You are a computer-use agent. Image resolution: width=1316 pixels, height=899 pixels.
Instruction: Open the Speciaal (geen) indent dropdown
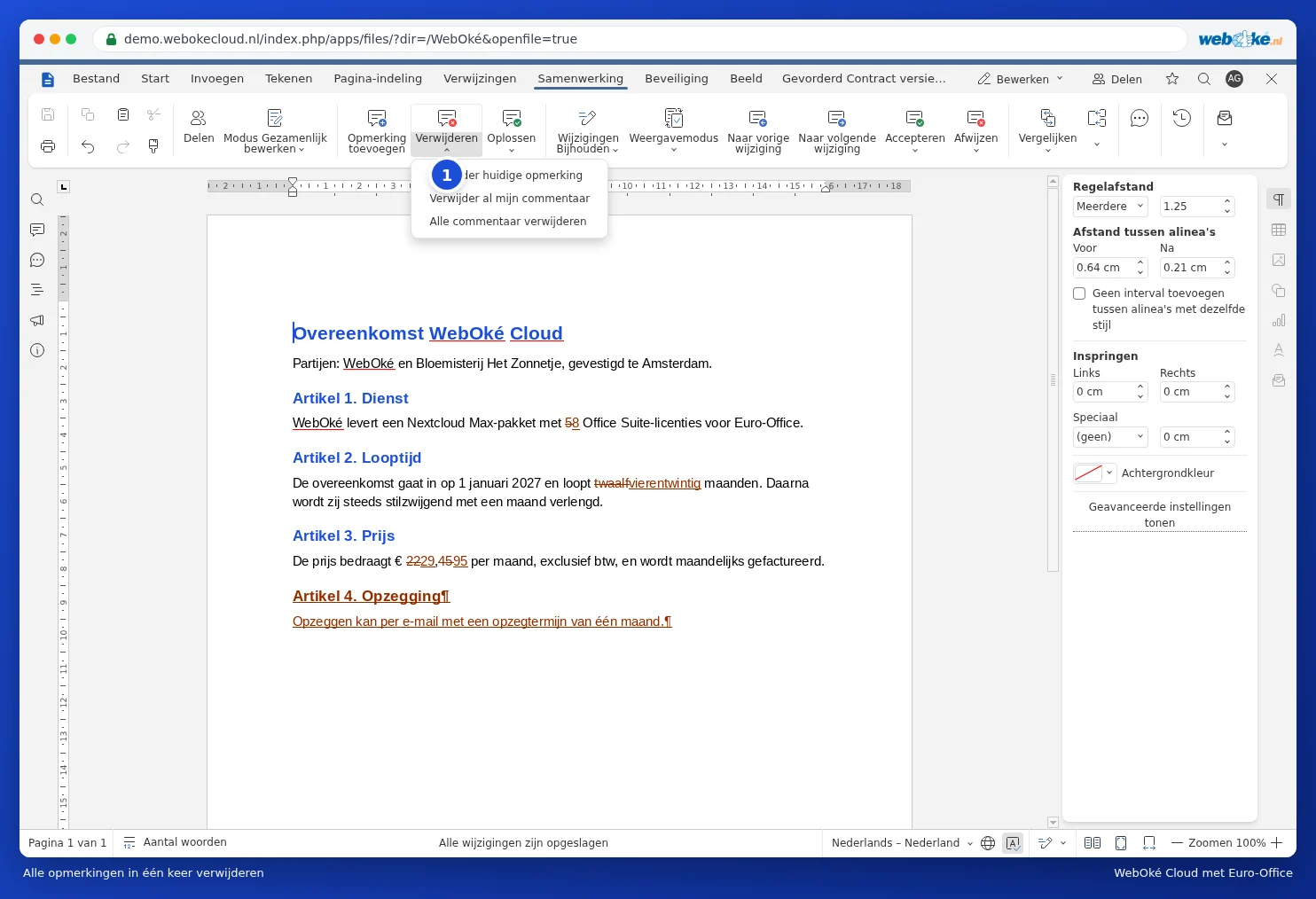[x=1110, y=437]
